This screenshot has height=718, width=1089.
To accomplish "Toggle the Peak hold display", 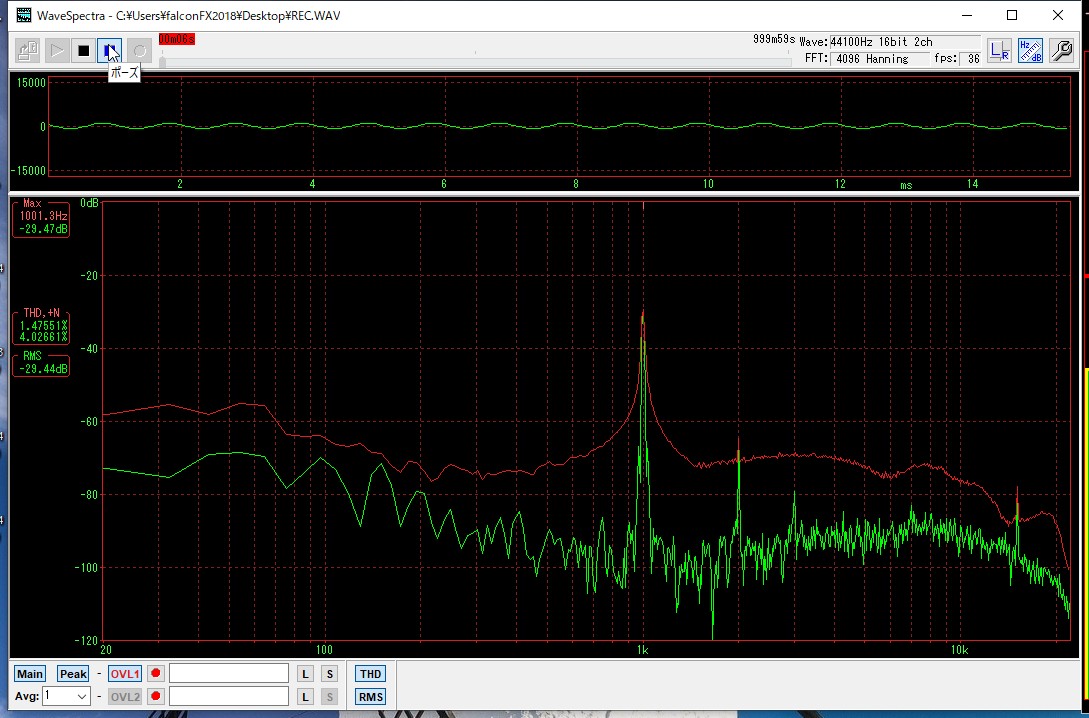I will coord(73,674).
